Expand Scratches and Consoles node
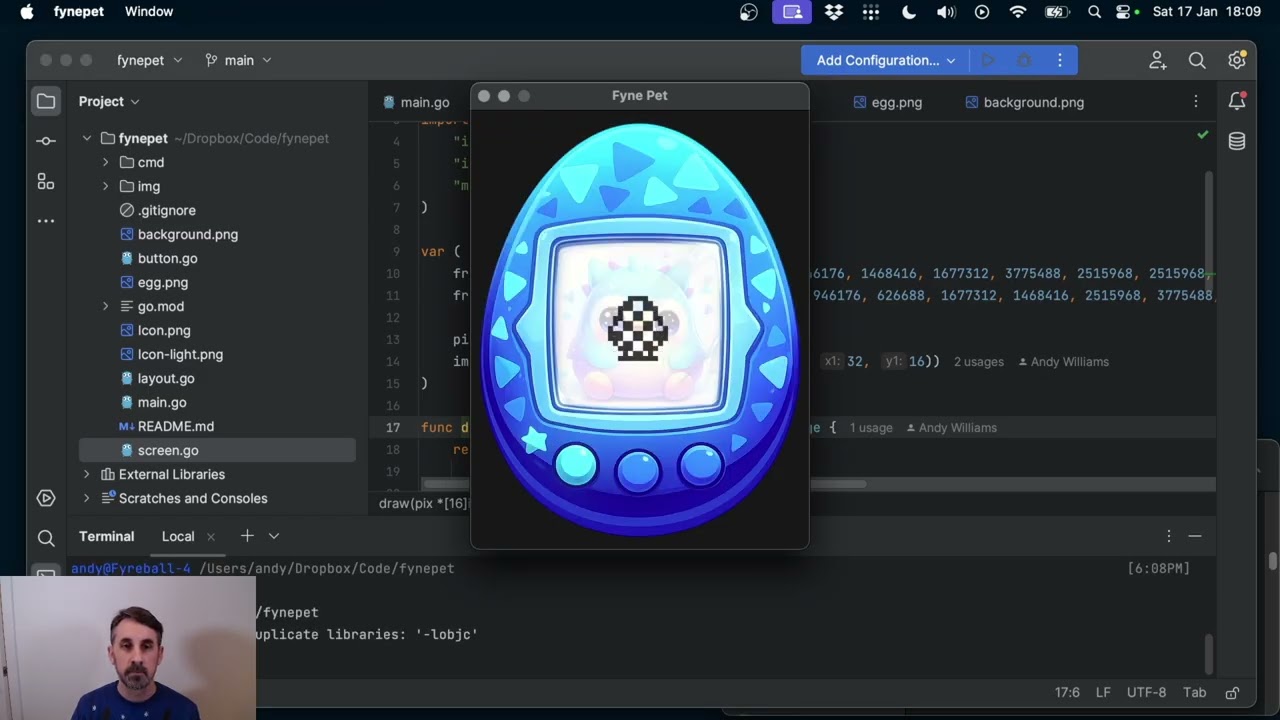1280x720 pixels. (87, 498)
